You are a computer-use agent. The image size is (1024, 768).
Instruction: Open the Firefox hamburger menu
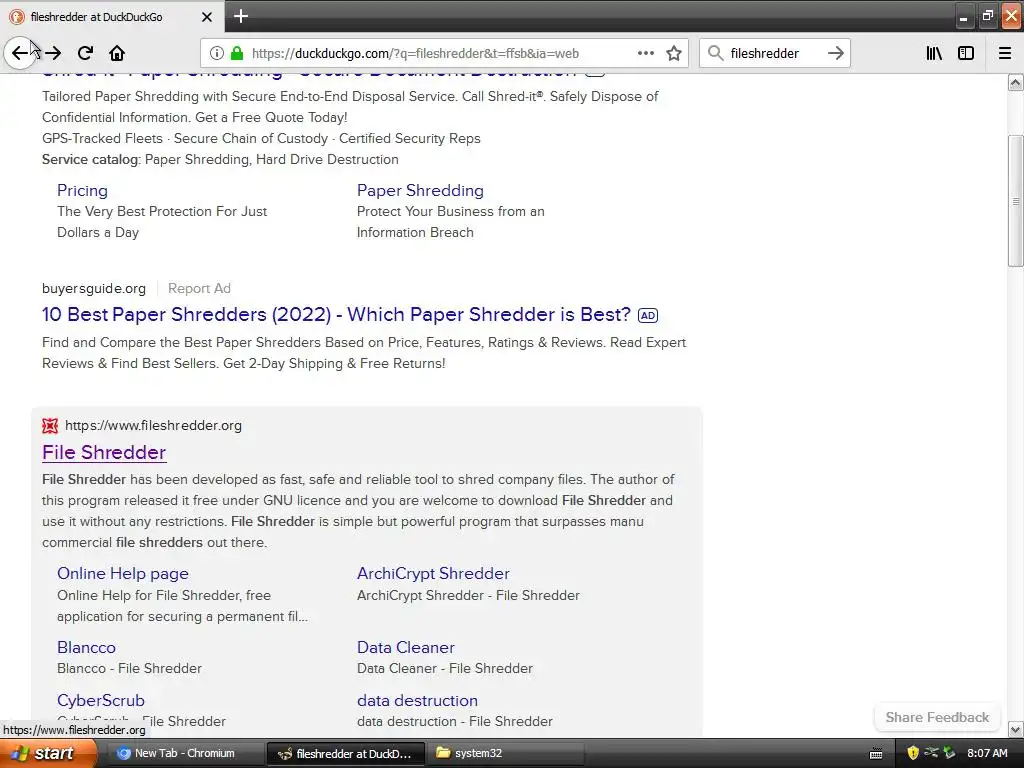click(x=1005, y=53)
